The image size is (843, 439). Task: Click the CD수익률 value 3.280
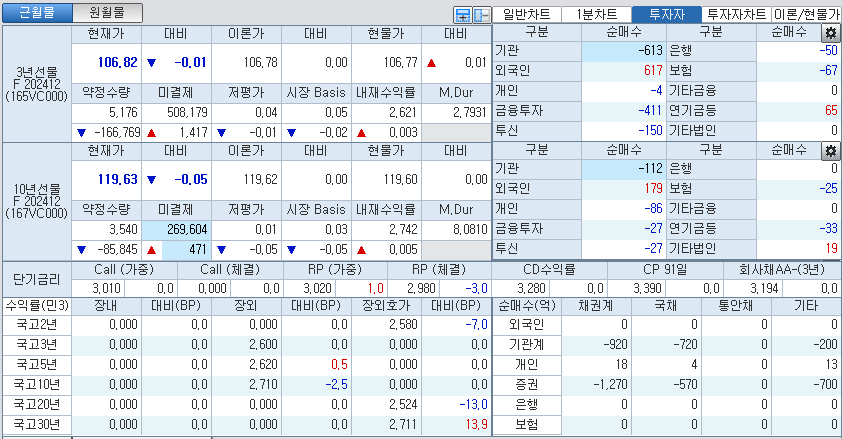click(531, 289)
